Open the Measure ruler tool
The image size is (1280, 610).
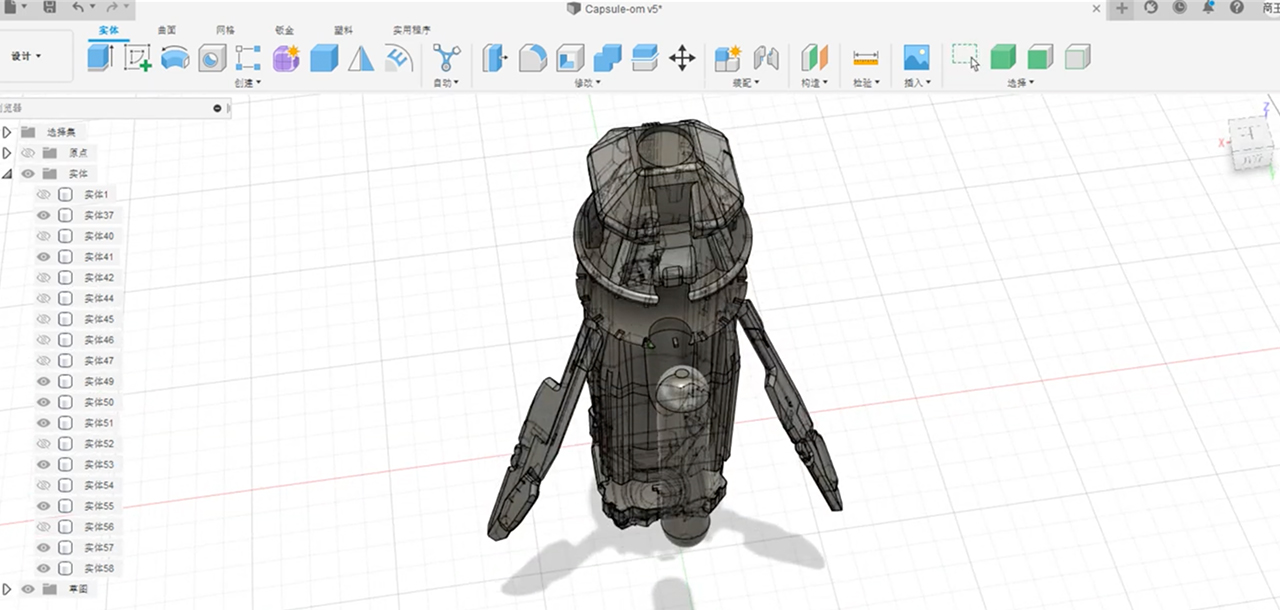click(x=866, y=57)
